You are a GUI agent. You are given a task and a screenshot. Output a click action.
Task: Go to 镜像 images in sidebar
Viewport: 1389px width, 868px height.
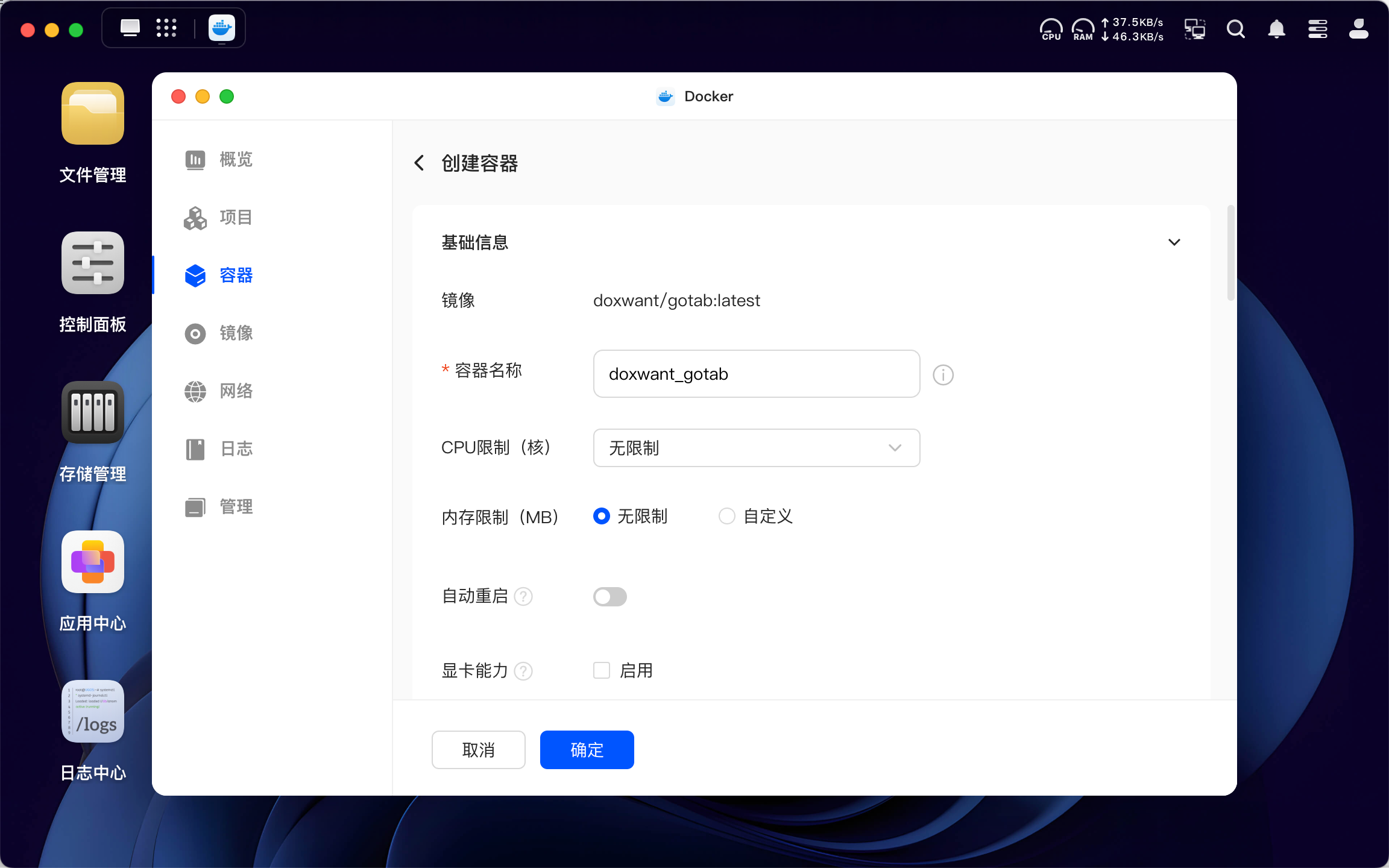[218, 333]
